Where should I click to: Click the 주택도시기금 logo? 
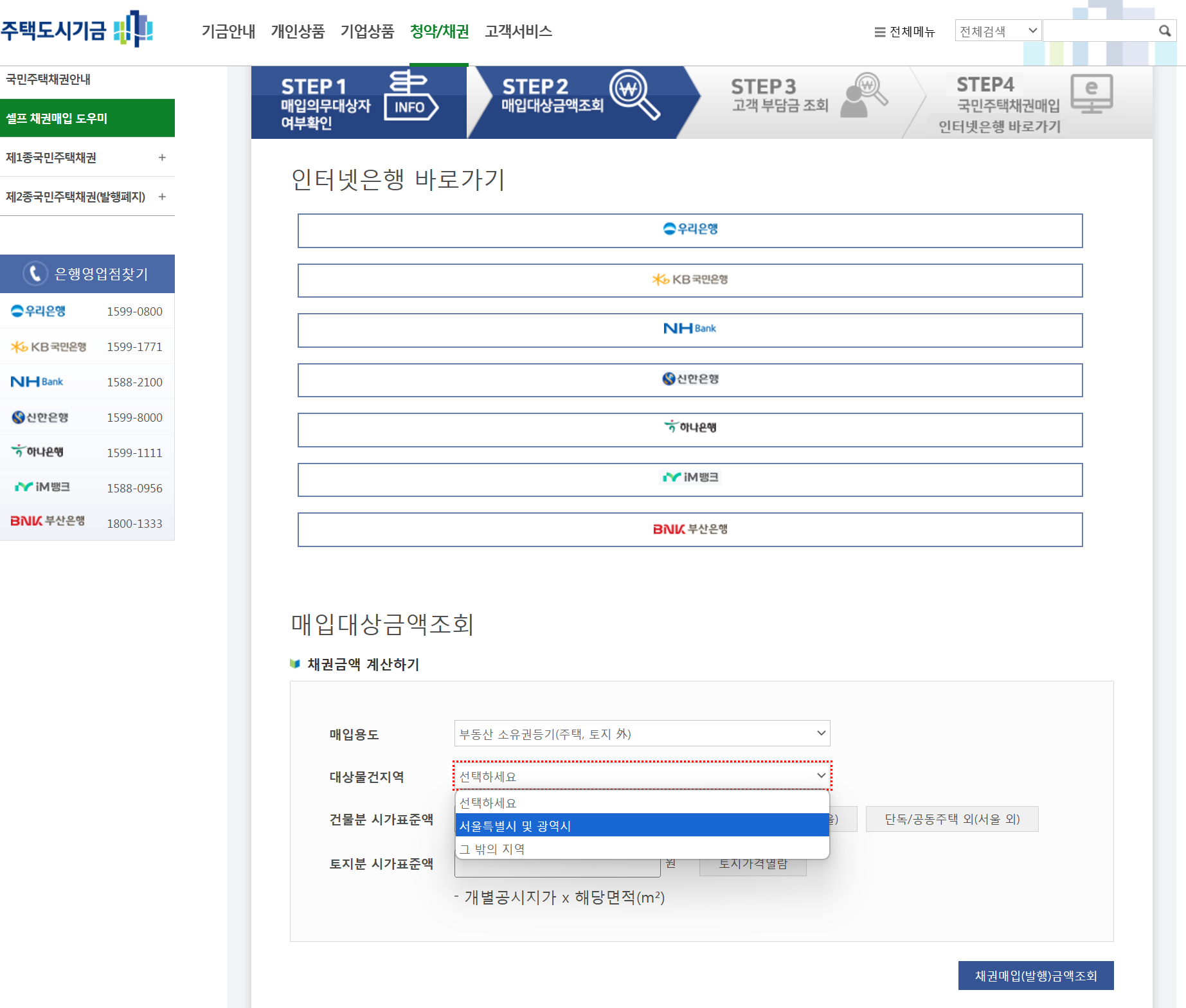click(x=76, y=29)
